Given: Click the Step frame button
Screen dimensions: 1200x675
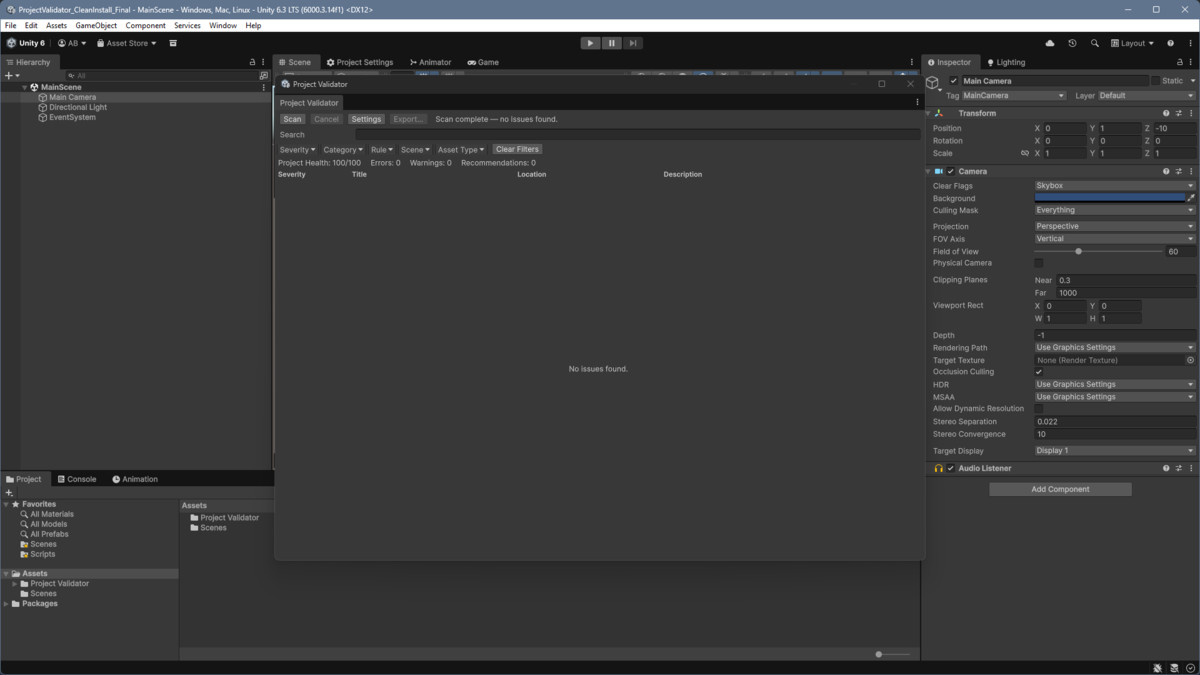Looking at the screenshot, I should (x=633, y=43).
